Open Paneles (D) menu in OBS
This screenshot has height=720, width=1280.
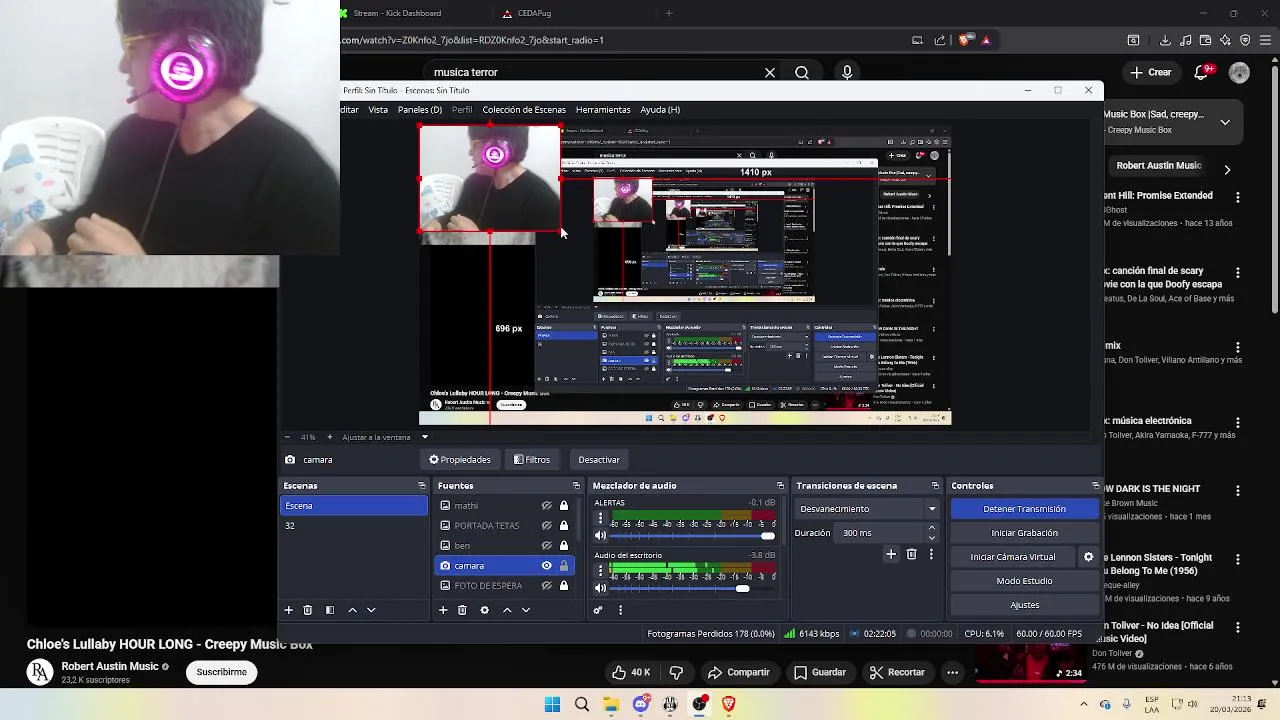coord(420,110)
